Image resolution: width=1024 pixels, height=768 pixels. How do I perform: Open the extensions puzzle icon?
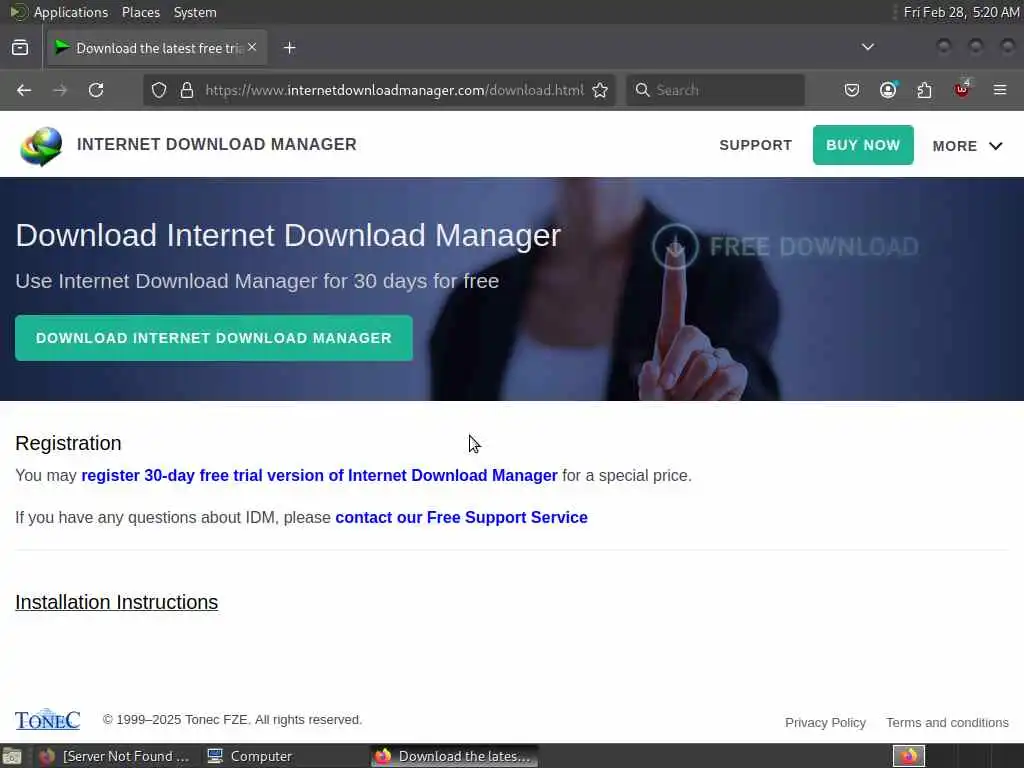click(925, 90)
